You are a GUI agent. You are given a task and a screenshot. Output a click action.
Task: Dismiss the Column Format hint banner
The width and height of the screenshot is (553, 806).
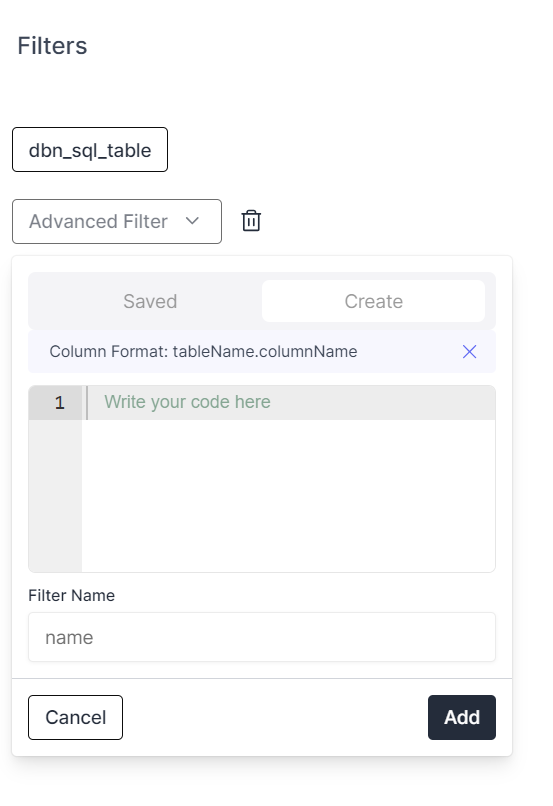click(x=469, y=352)
